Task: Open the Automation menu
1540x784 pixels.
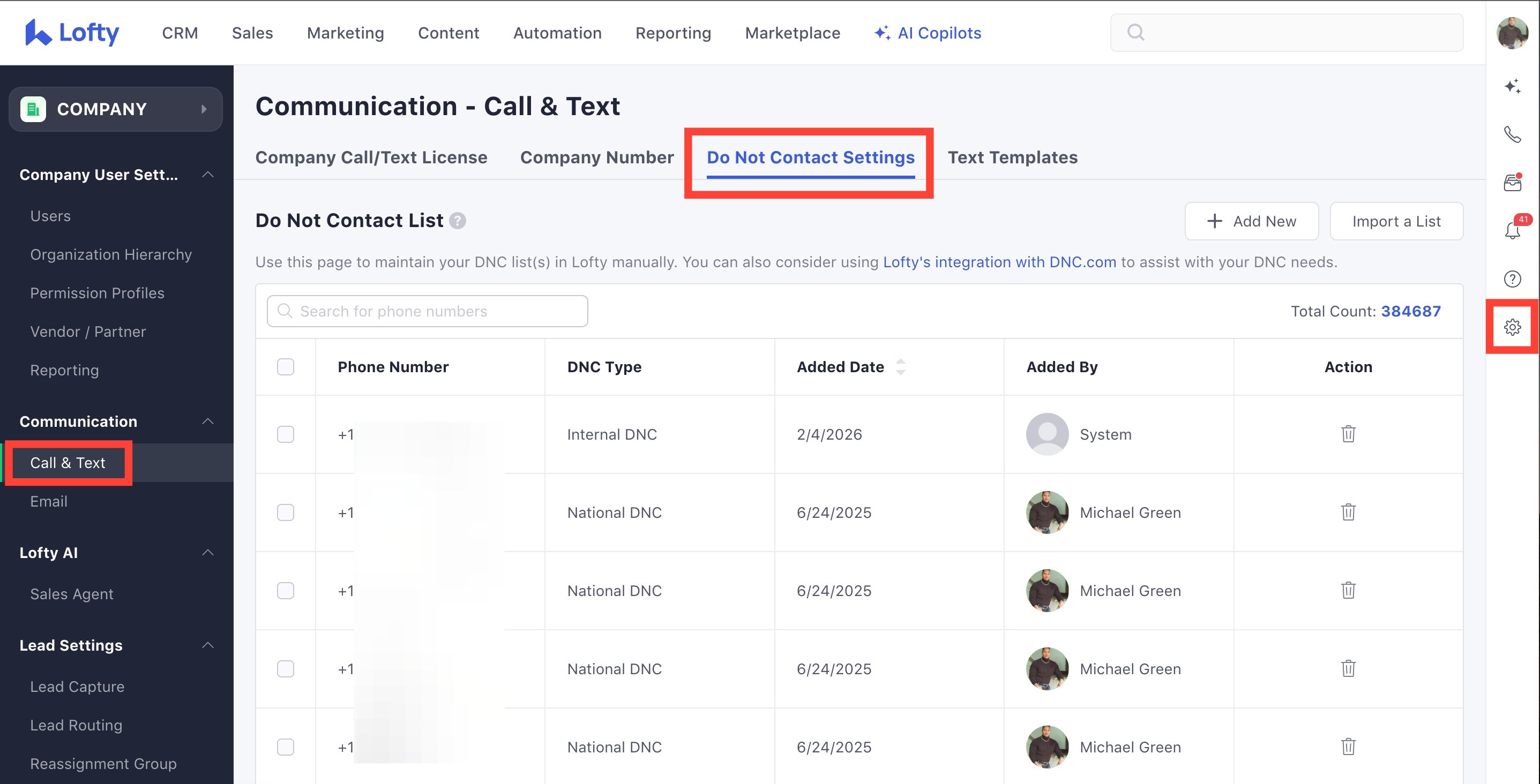Action: [x=557, y=33]
